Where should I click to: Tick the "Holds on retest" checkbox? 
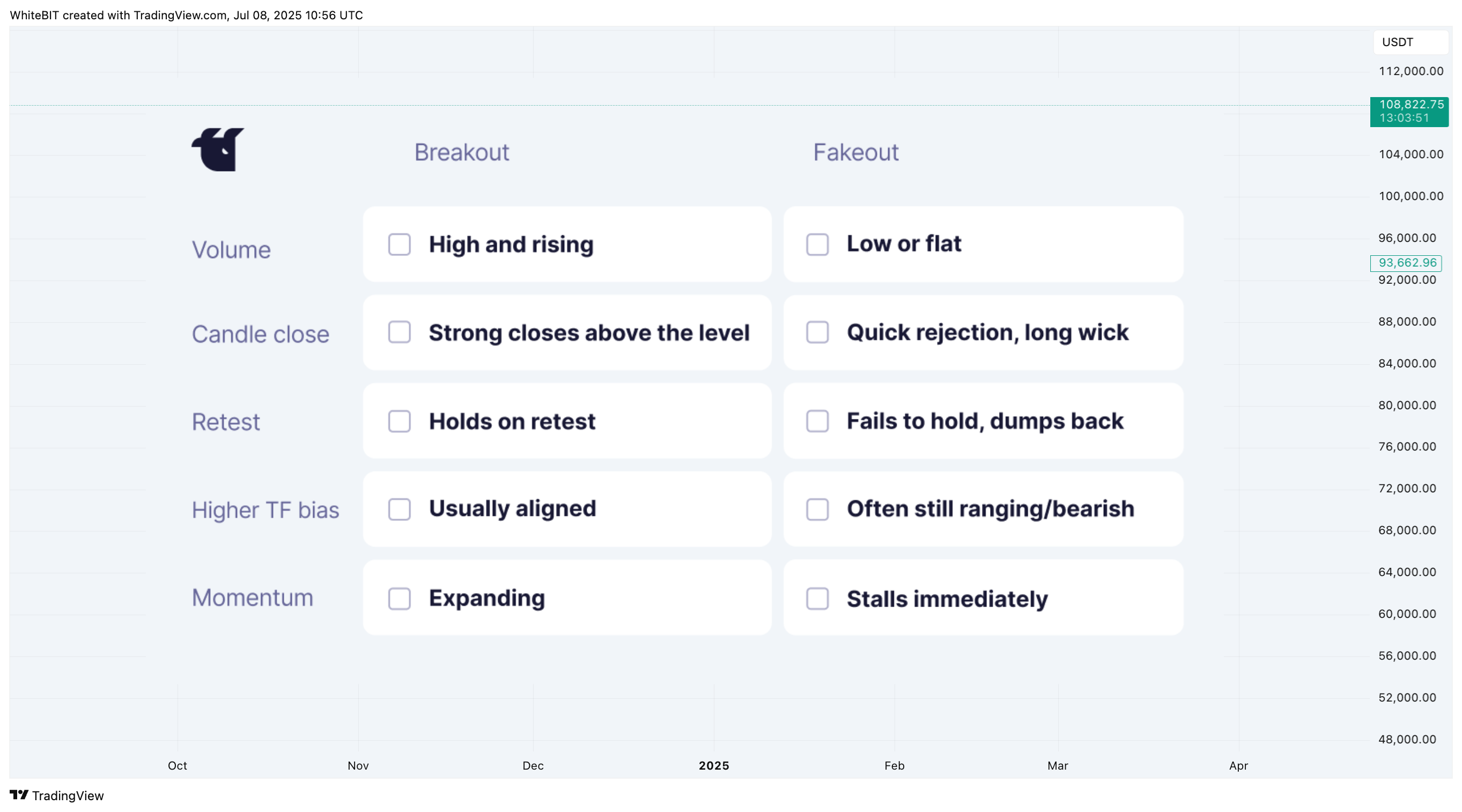(400, 422)
